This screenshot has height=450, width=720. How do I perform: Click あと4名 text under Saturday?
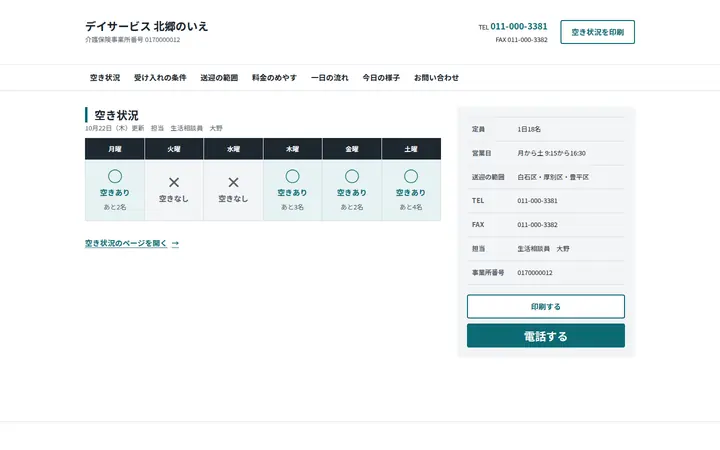pyautogui.click(x=411, y=207)
